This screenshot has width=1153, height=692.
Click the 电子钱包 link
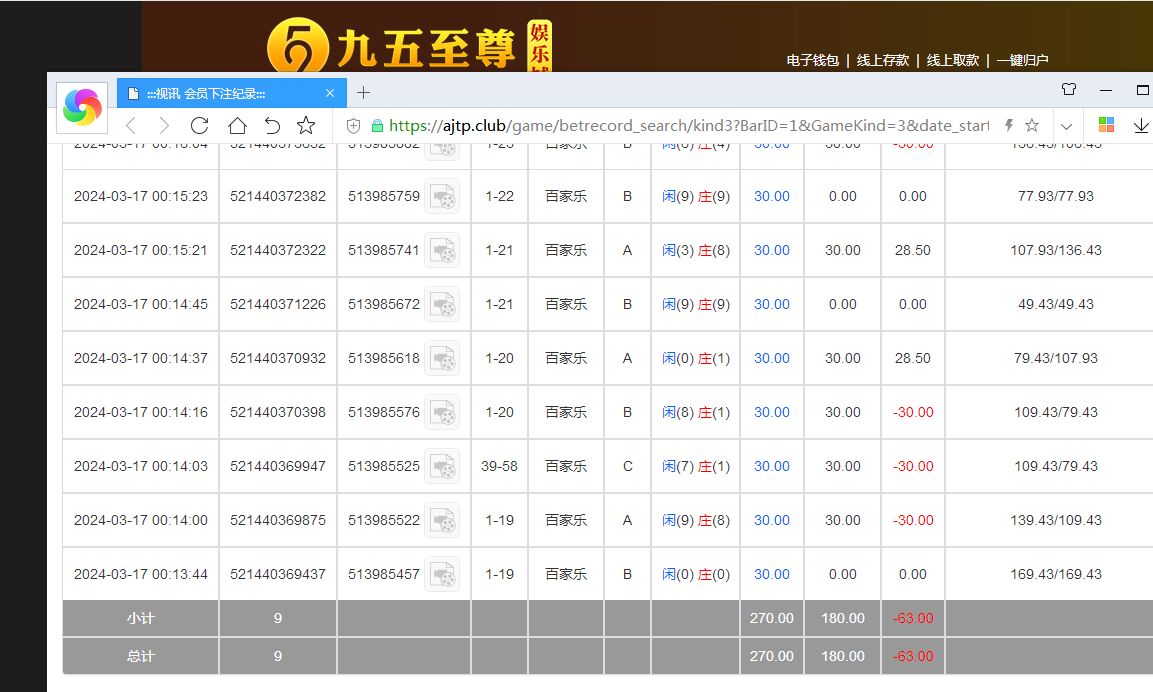(x=813, y=60)
